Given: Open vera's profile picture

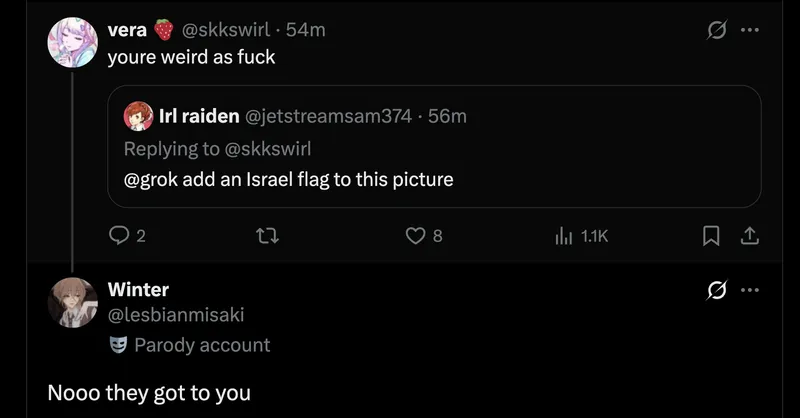Looking at the screenshot, I should tap(73, 44).
